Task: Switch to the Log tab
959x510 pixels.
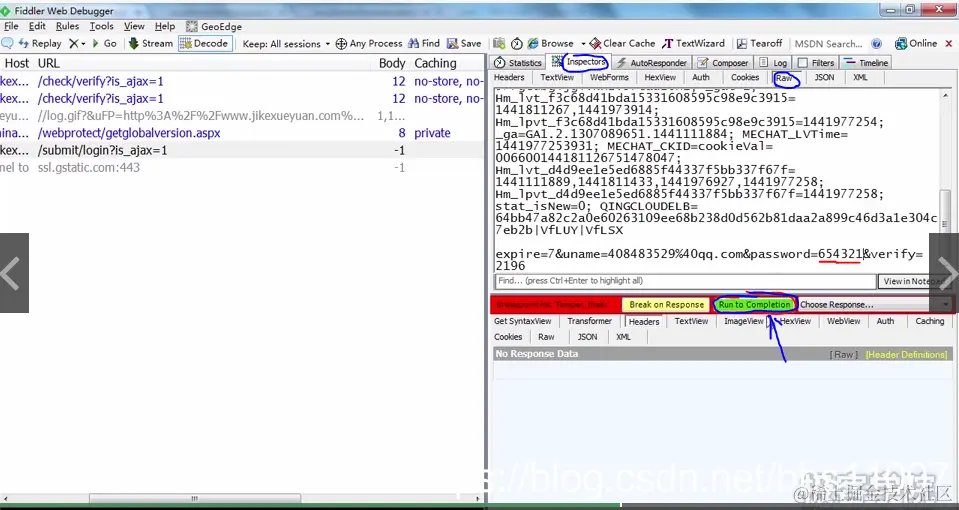Action: click(773, 62)
